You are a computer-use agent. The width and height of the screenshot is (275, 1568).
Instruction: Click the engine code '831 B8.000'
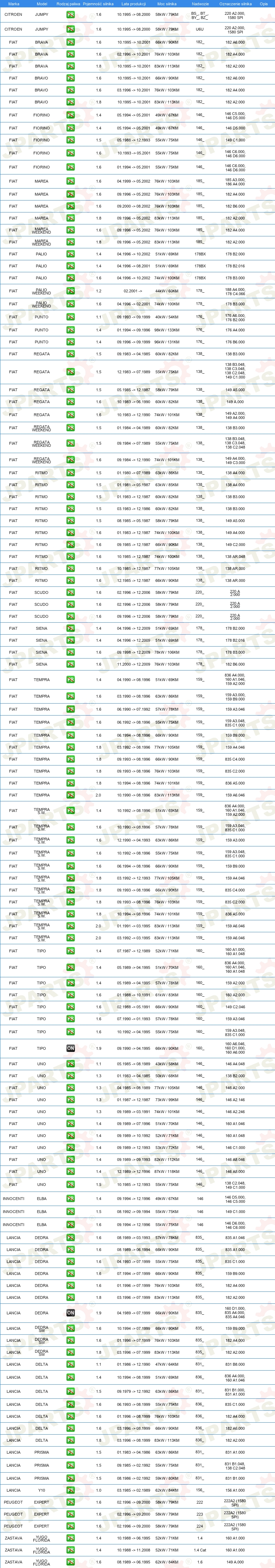pyautogui.click(x=236, y=1364)
